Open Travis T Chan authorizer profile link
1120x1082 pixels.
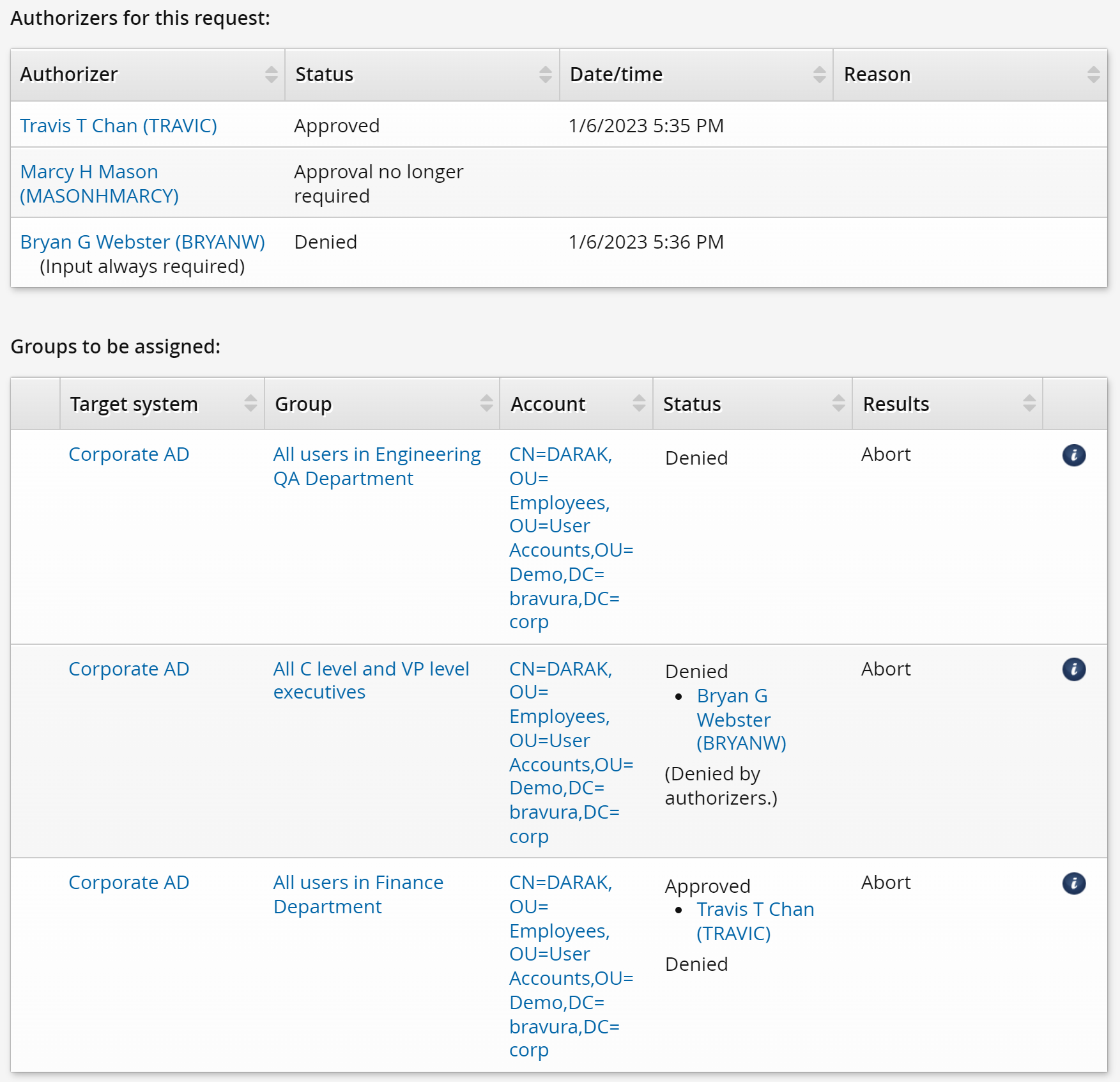tap(118, 126)
